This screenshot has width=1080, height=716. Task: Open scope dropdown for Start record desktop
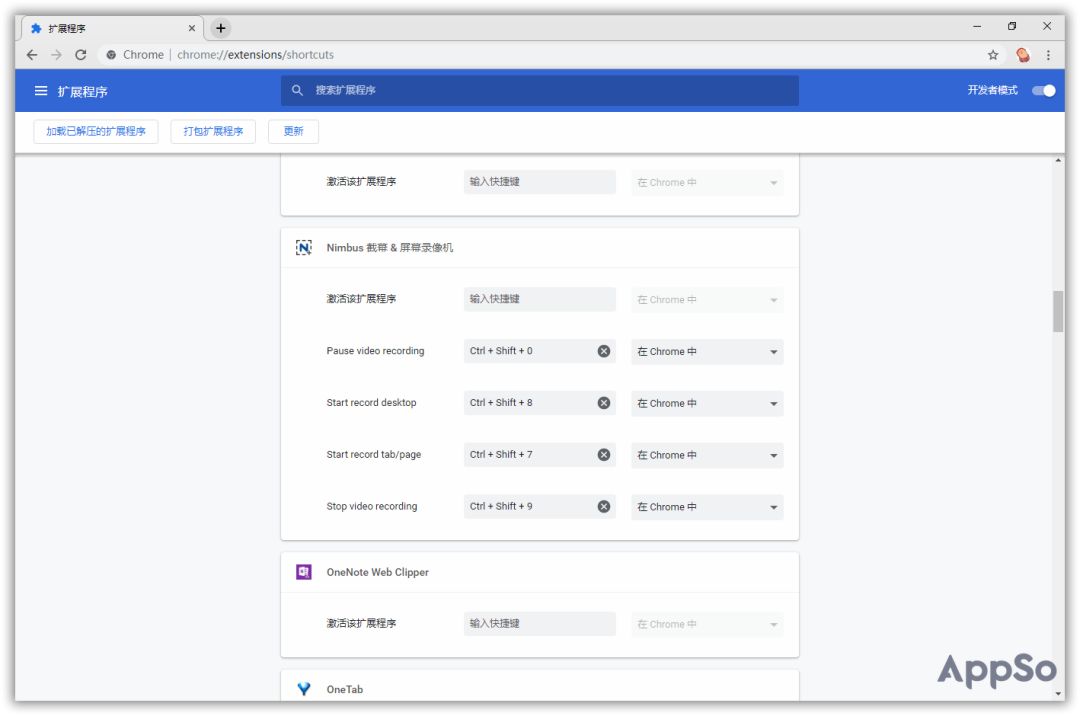pos(707,403)
